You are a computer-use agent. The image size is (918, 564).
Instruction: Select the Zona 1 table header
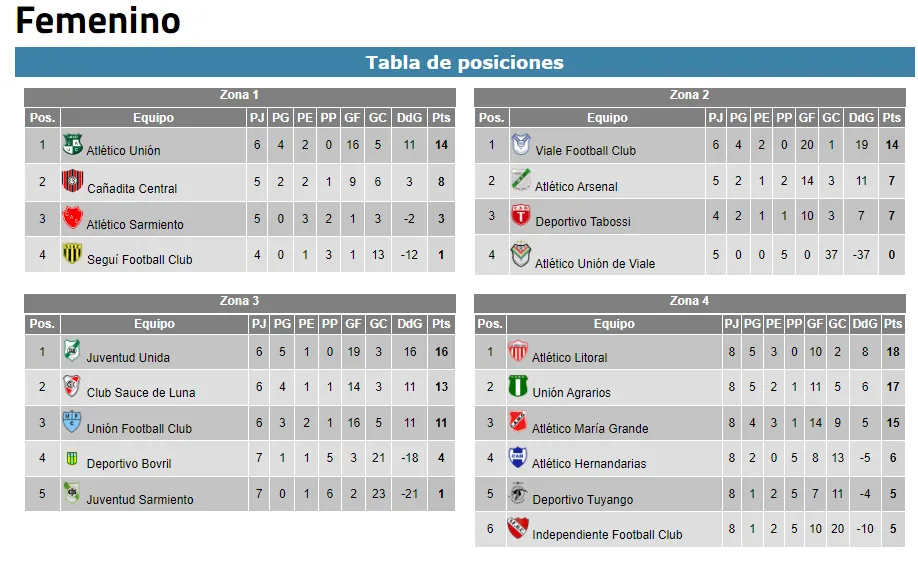tap(240, 96)
